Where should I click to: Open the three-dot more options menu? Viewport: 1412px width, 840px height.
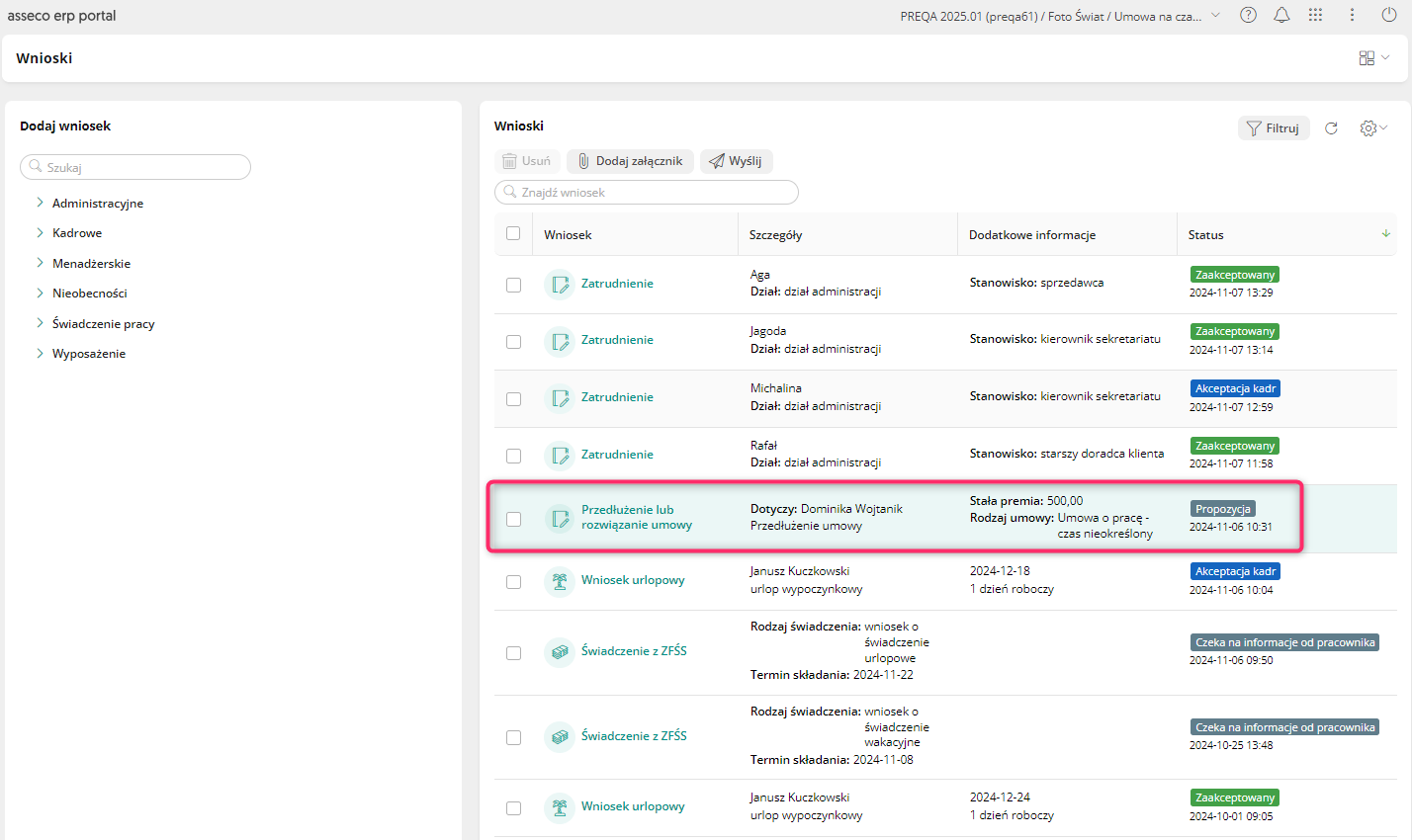(1352, 15)
